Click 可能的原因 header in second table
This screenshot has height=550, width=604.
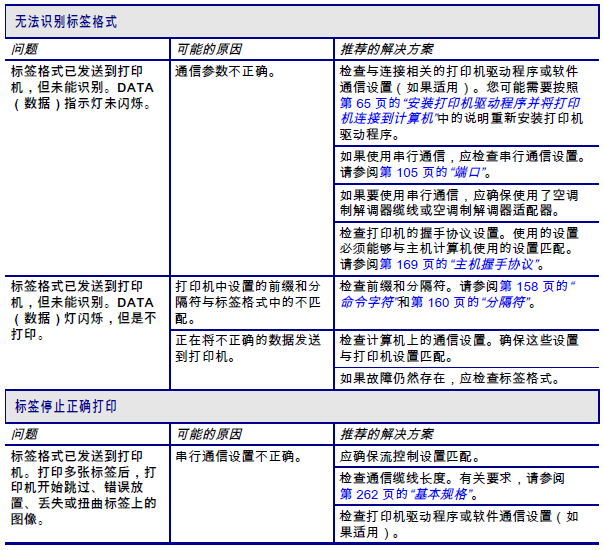[209, 434]
